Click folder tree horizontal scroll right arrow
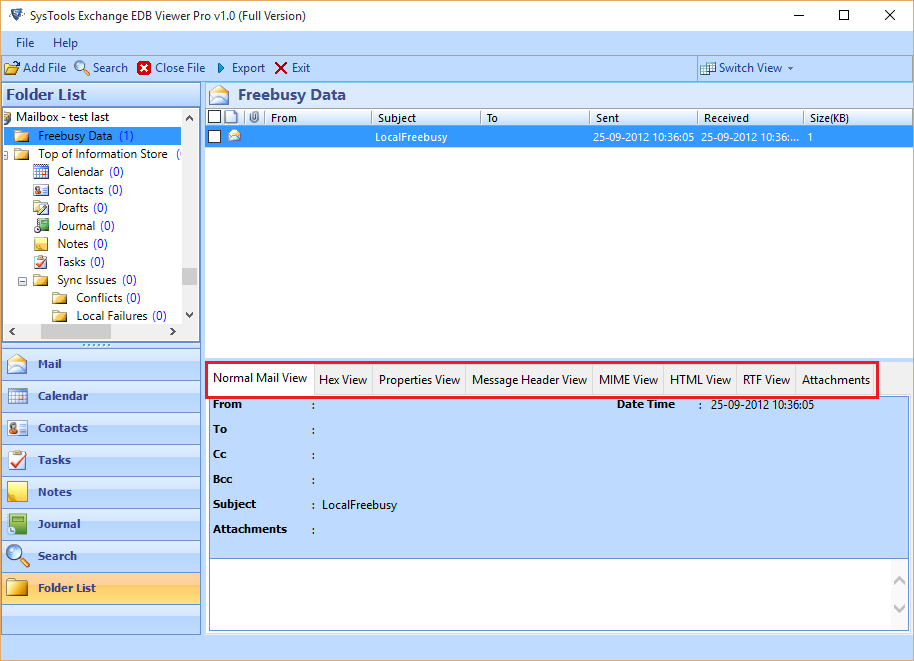The height and width of the screenshot is (661, 914). point(173,332)
